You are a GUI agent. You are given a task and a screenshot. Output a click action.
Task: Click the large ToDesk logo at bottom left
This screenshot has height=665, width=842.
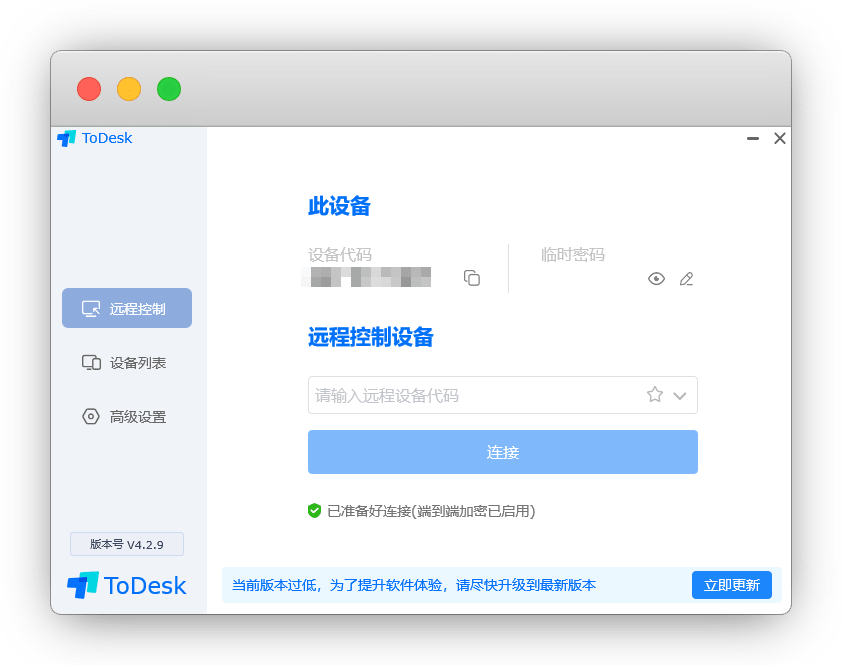[127, 585]
